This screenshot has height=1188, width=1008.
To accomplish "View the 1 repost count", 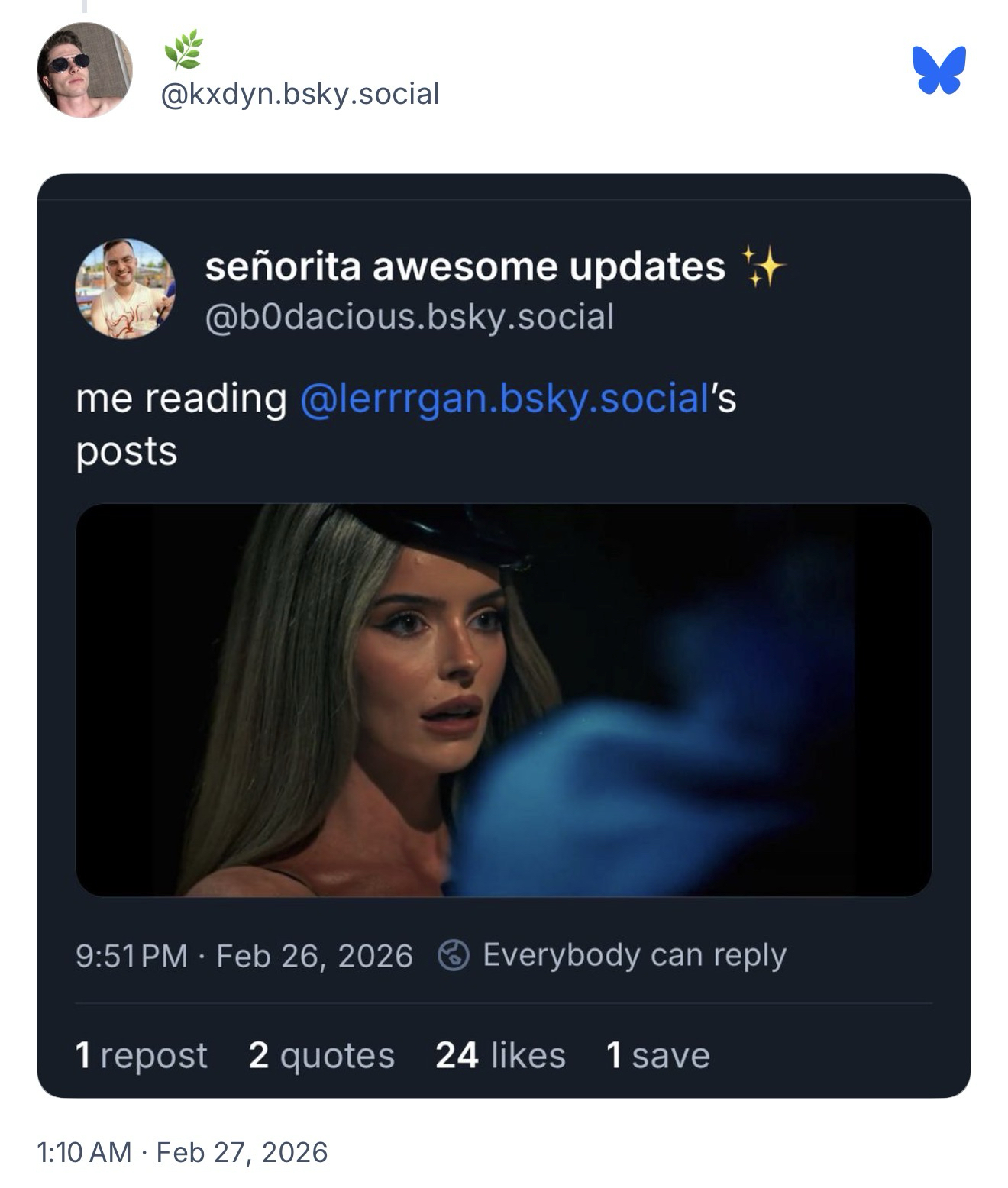I will 141,1055.
